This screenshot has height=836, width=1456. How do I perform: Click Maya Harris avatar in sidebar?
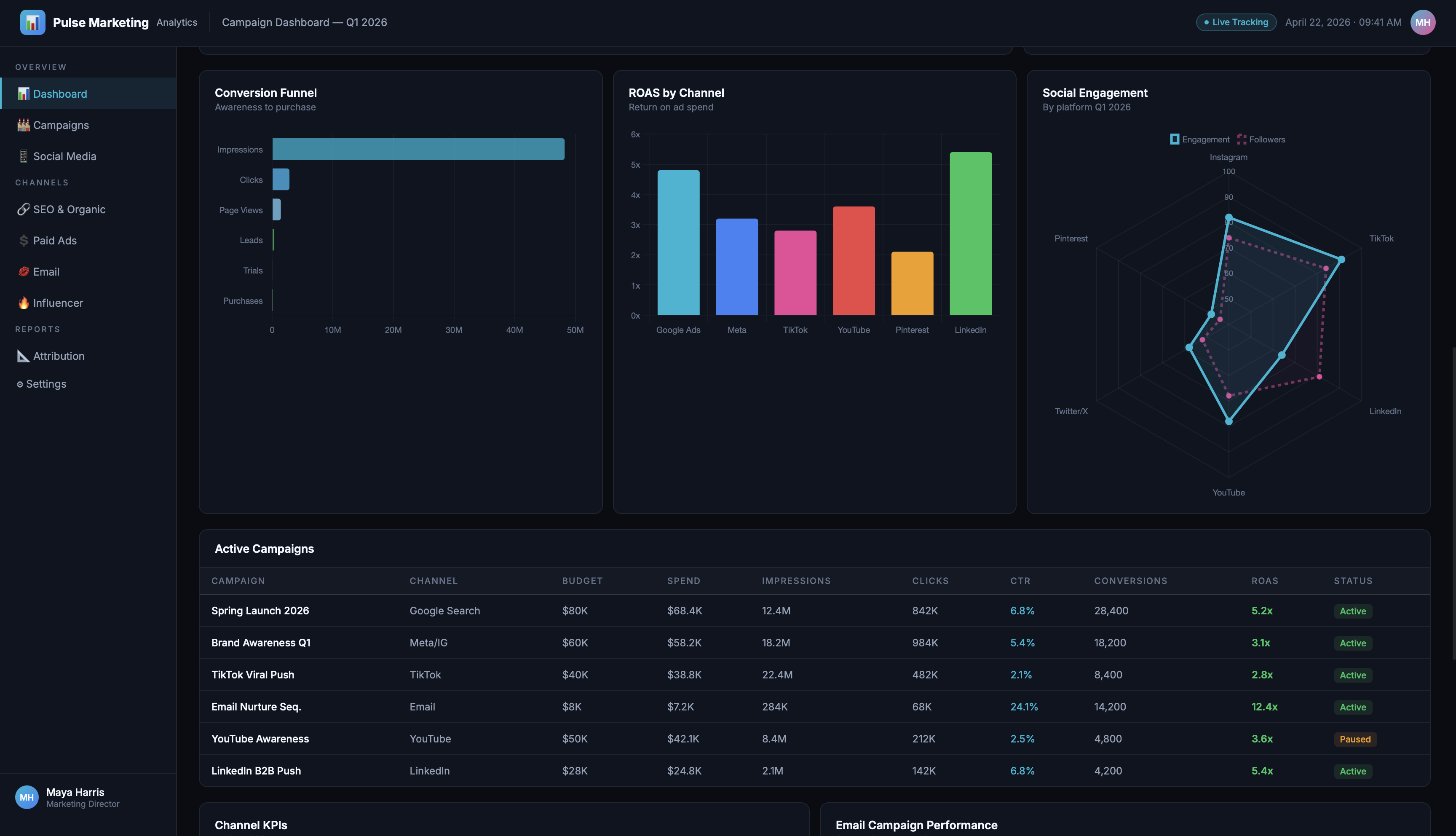coord(27,797)
